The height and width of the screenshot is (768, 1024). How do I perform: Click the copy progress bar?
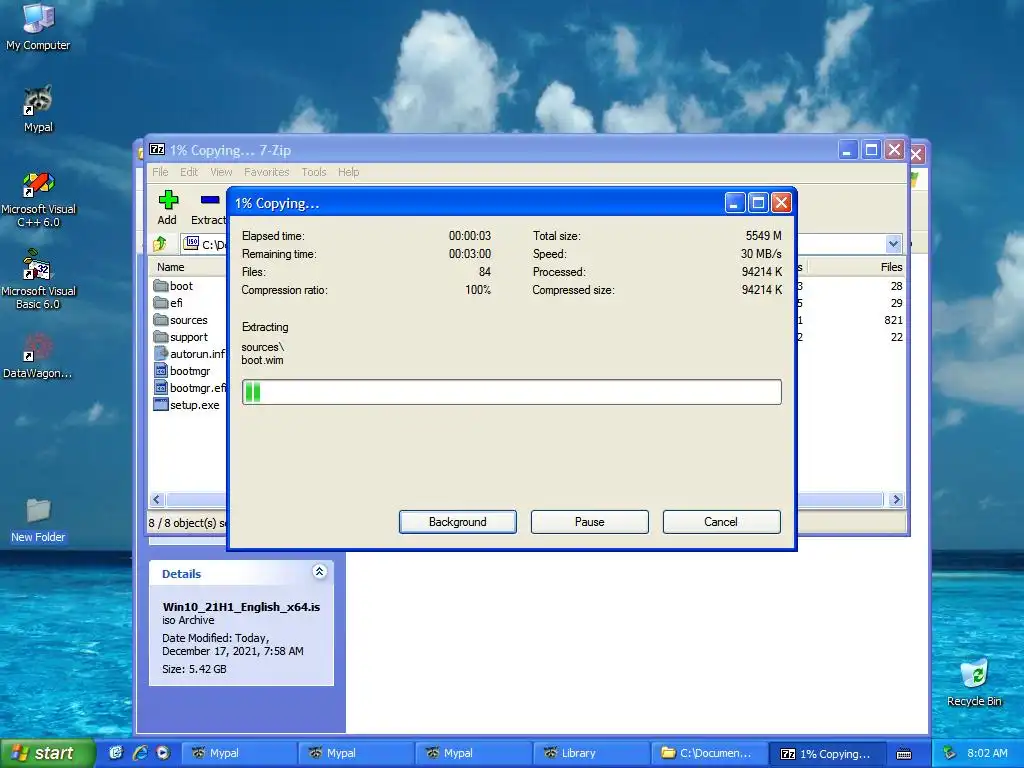click(511, 392)
